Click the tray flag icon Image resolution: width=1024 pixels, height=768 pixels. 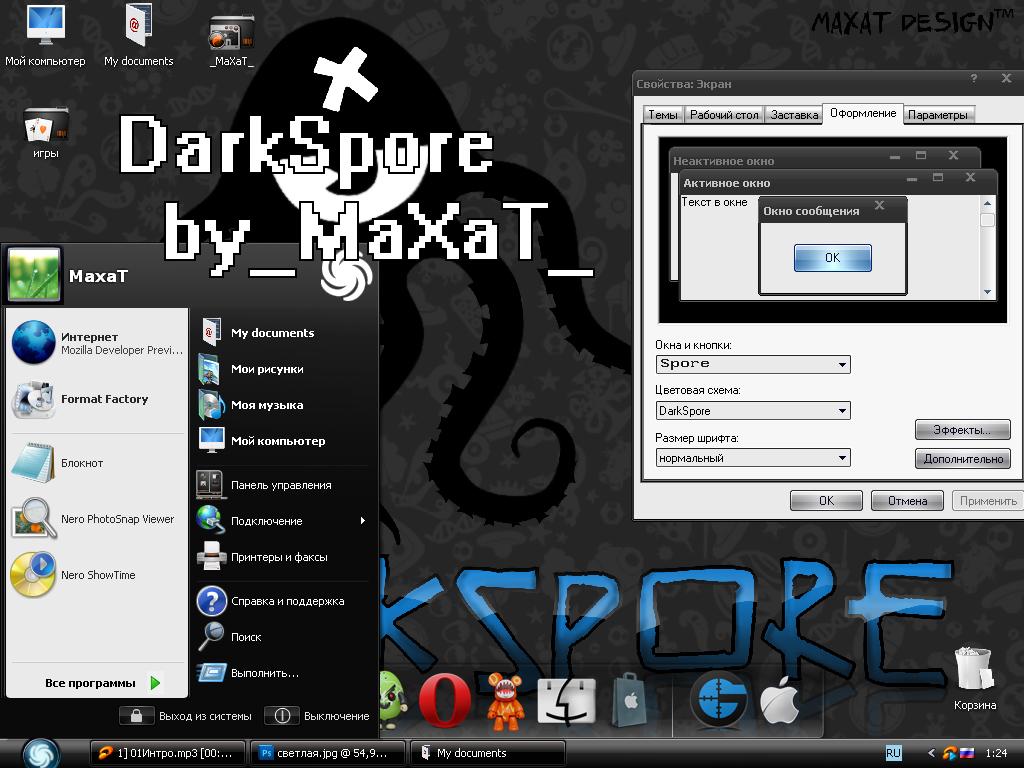pos(967,753)
